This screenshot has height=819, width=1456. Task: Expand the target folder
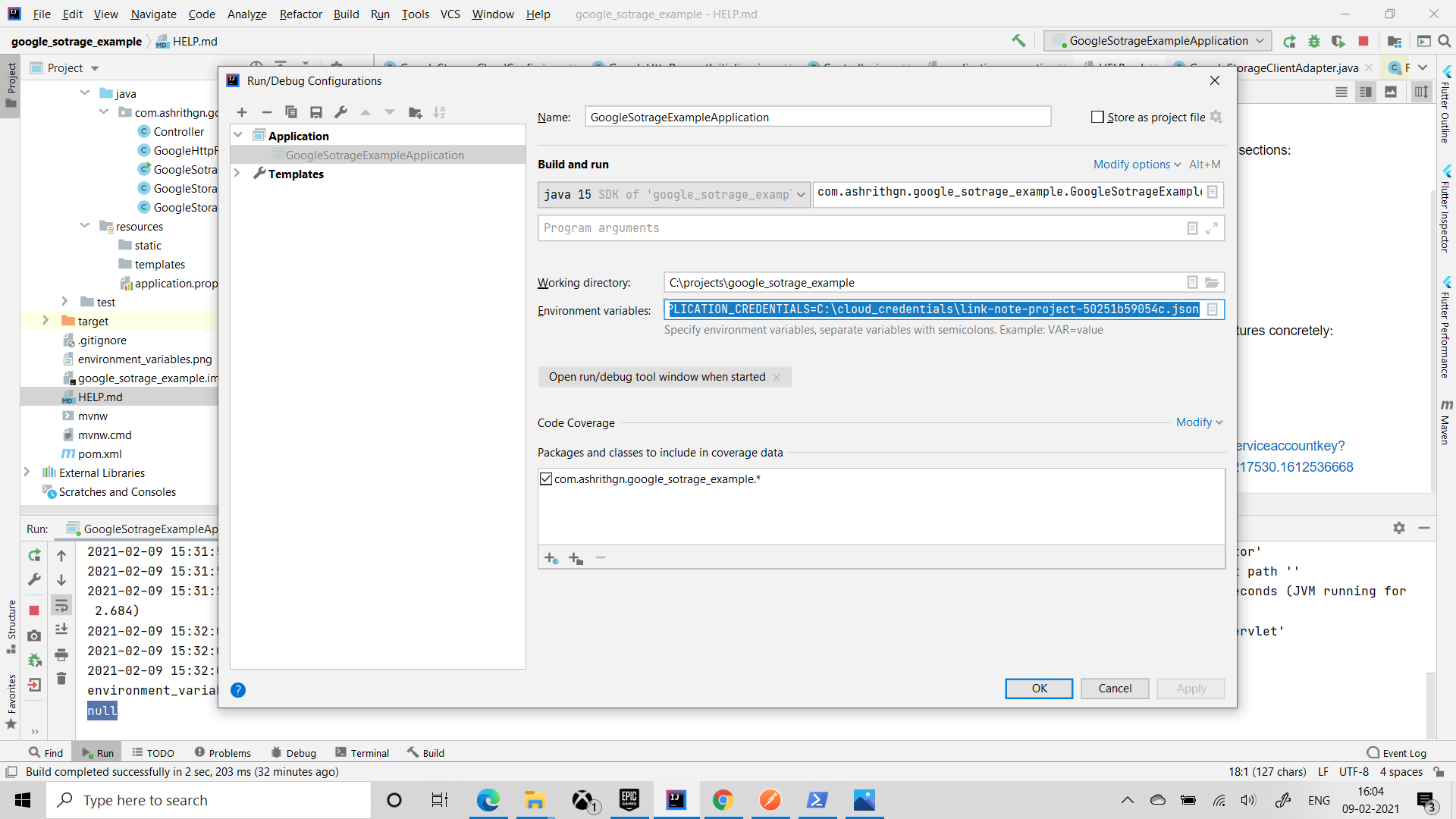click(x=45, y=321)
